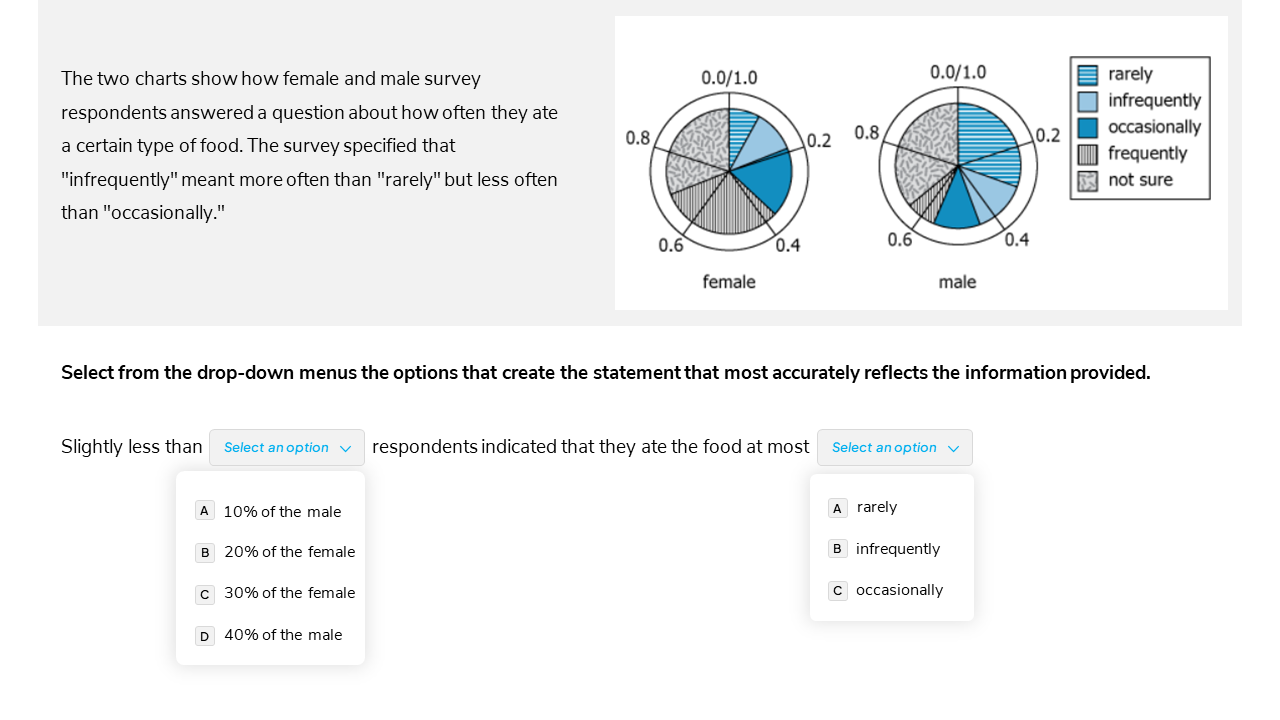
Task: Select the female pie chart
Action: (x=729, y=170)
